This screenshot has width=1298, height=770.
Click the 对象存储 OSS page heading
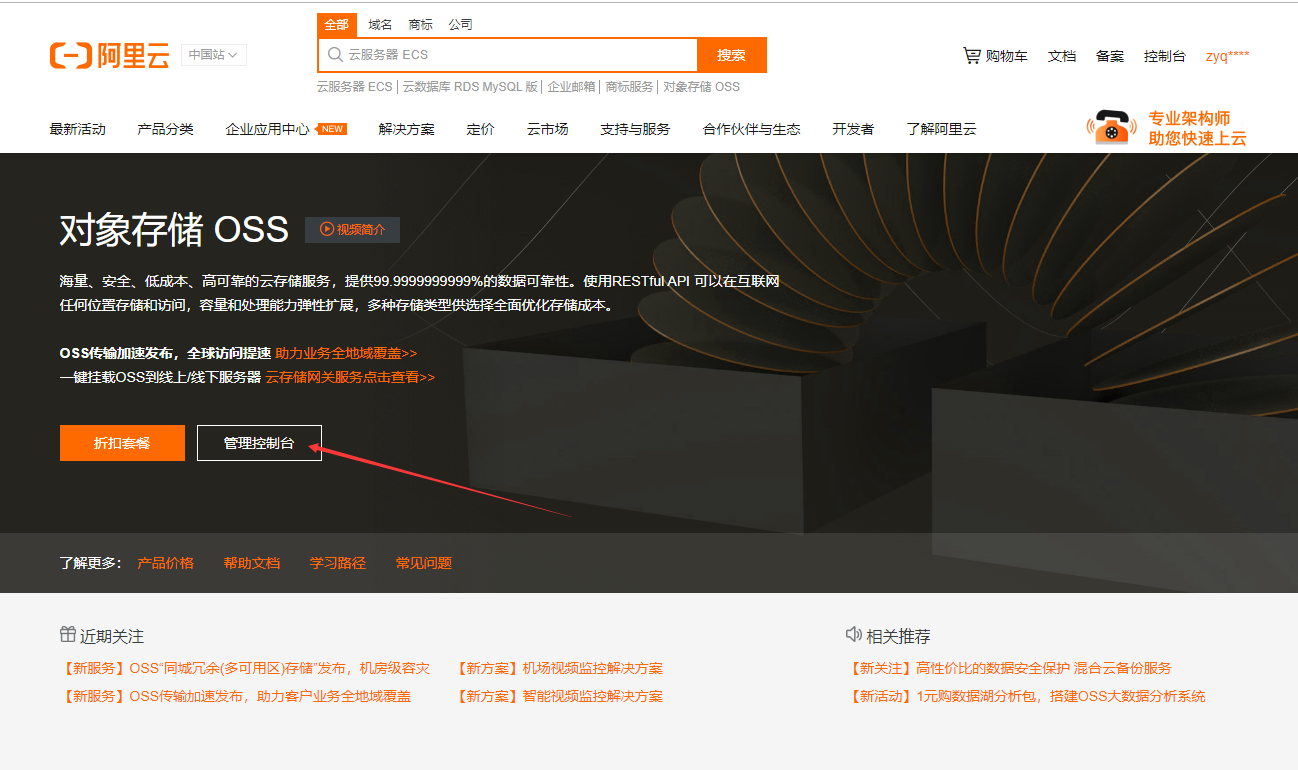click(x=174, y=230)
